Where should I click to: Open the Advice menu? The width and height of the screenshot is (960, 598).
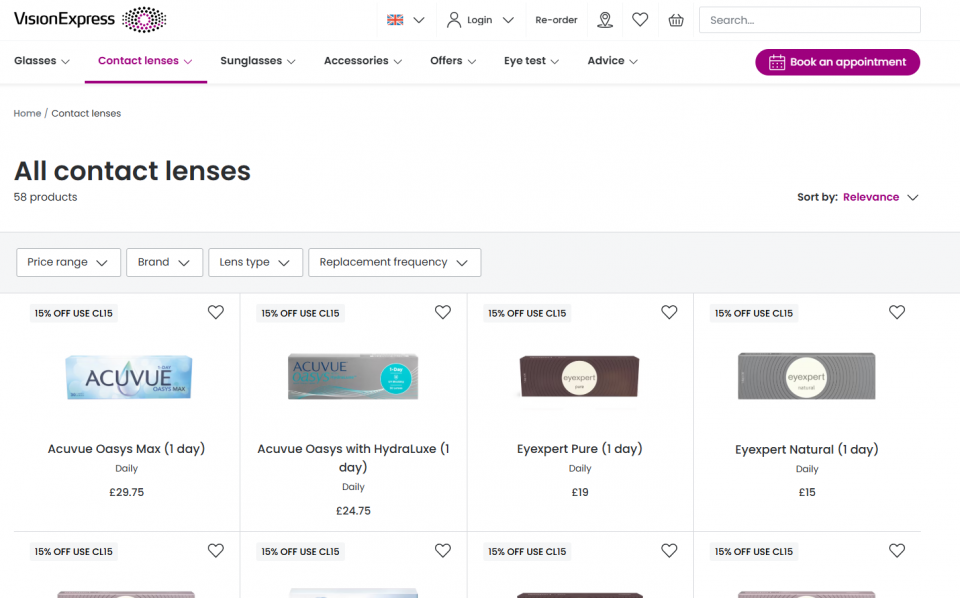[612, 61]
